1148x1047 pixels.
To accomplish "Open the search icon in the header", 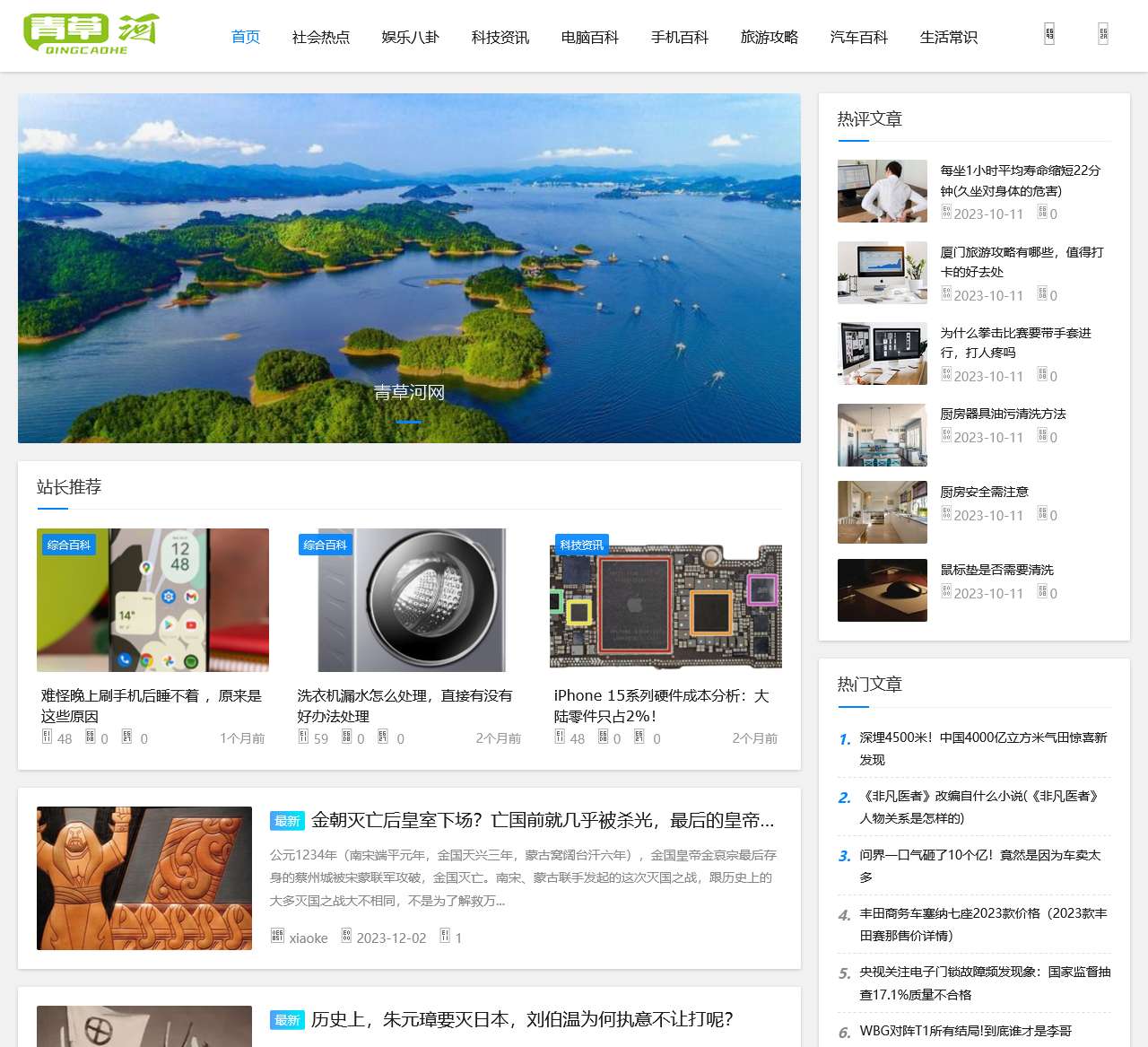I will tap(1048, 34).
